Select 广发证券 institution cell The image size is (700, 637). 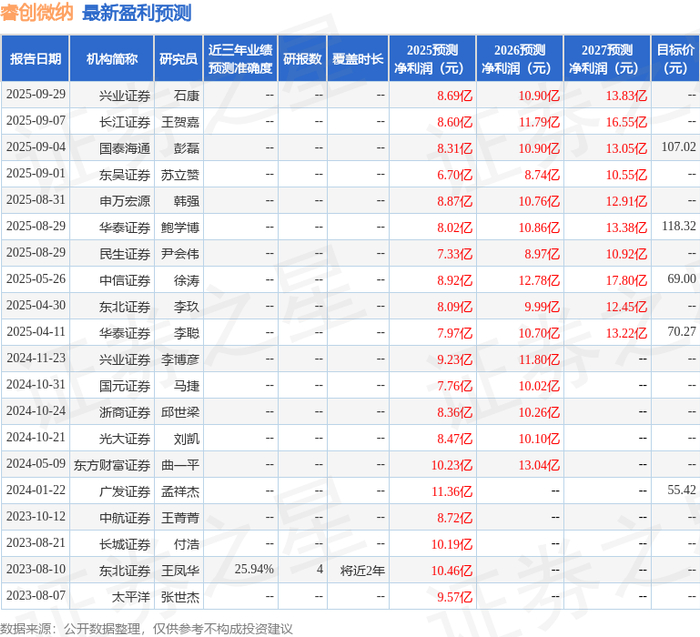click(125, 491)
